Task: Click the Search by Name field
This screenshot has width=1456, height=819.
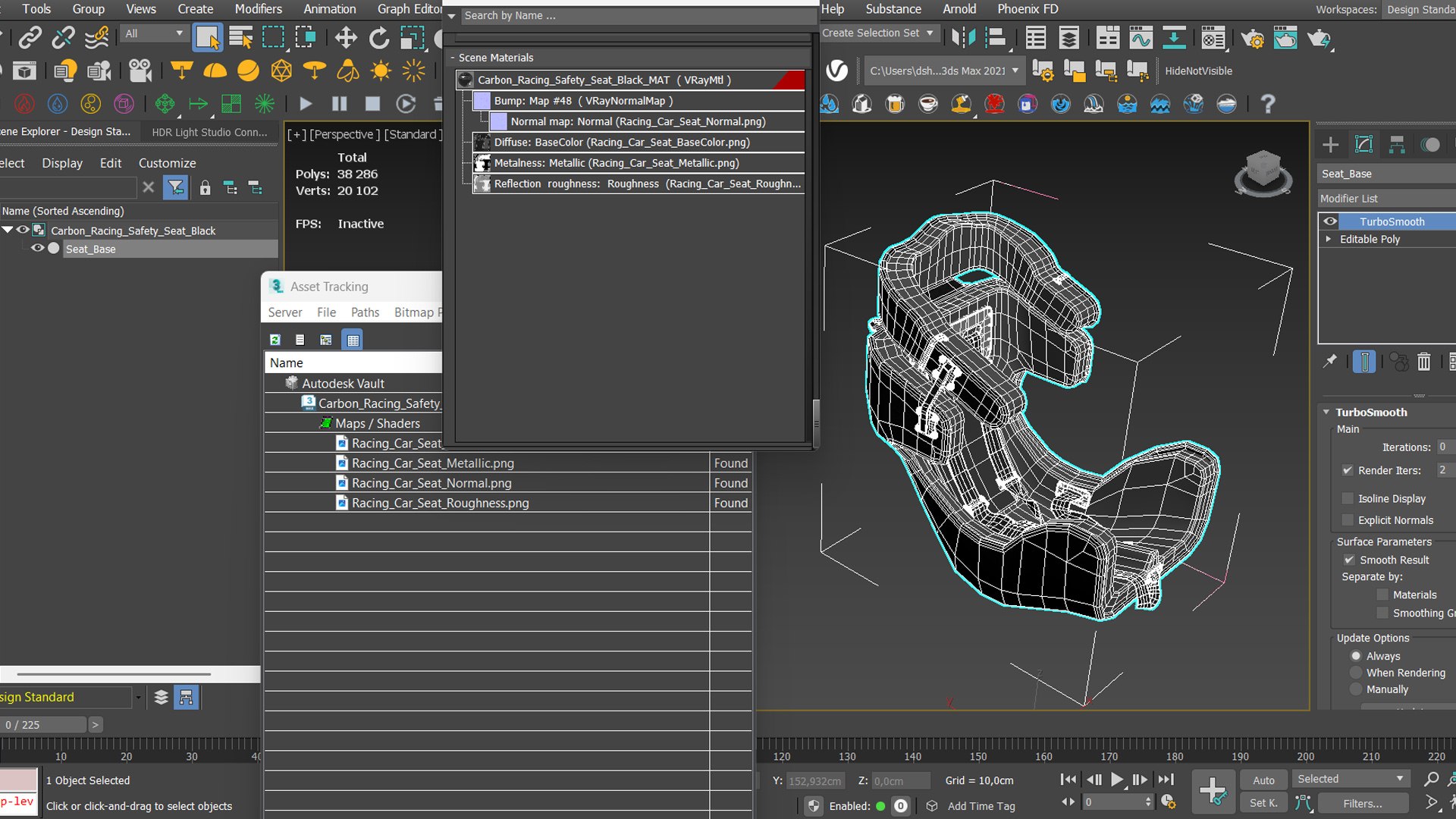Action: click(637, 15)
